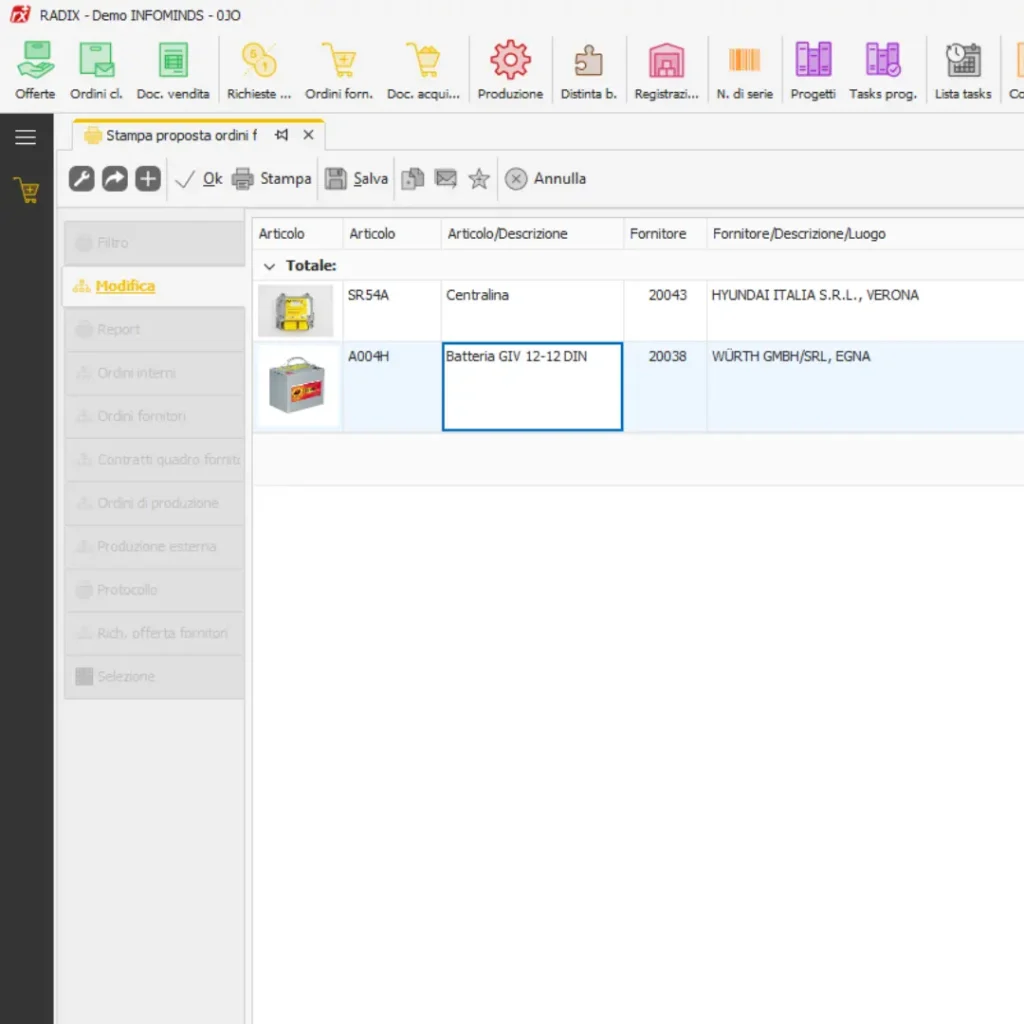Select the Modifica side tab

click(154, 286)
